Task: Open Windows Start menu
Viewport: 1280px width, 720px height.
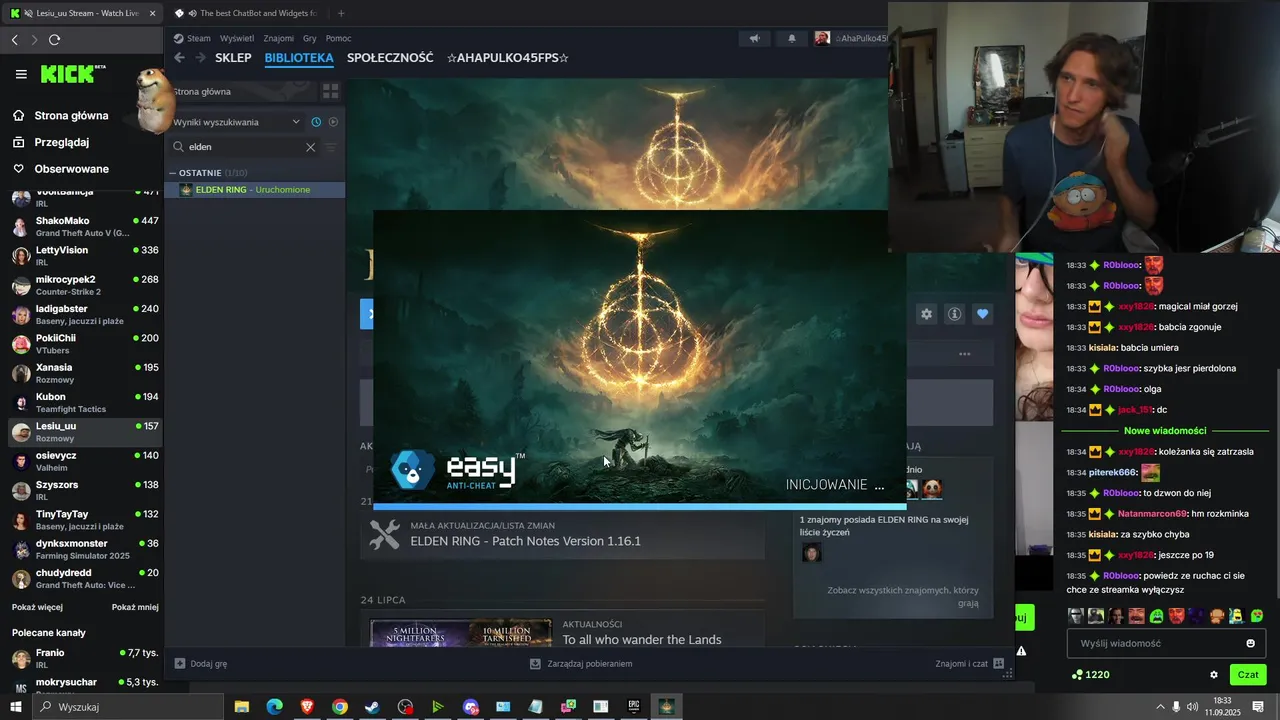Action: click(16, 707)
